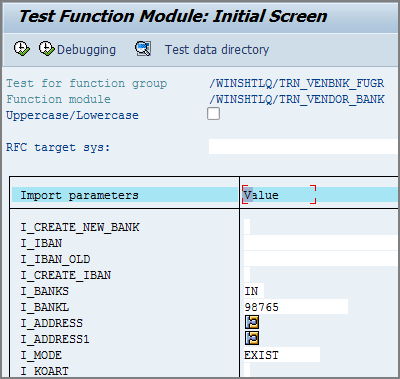Click the I_CREATE_NEW_BANK value field
This screenshot has width=400, height=379.
247,227
